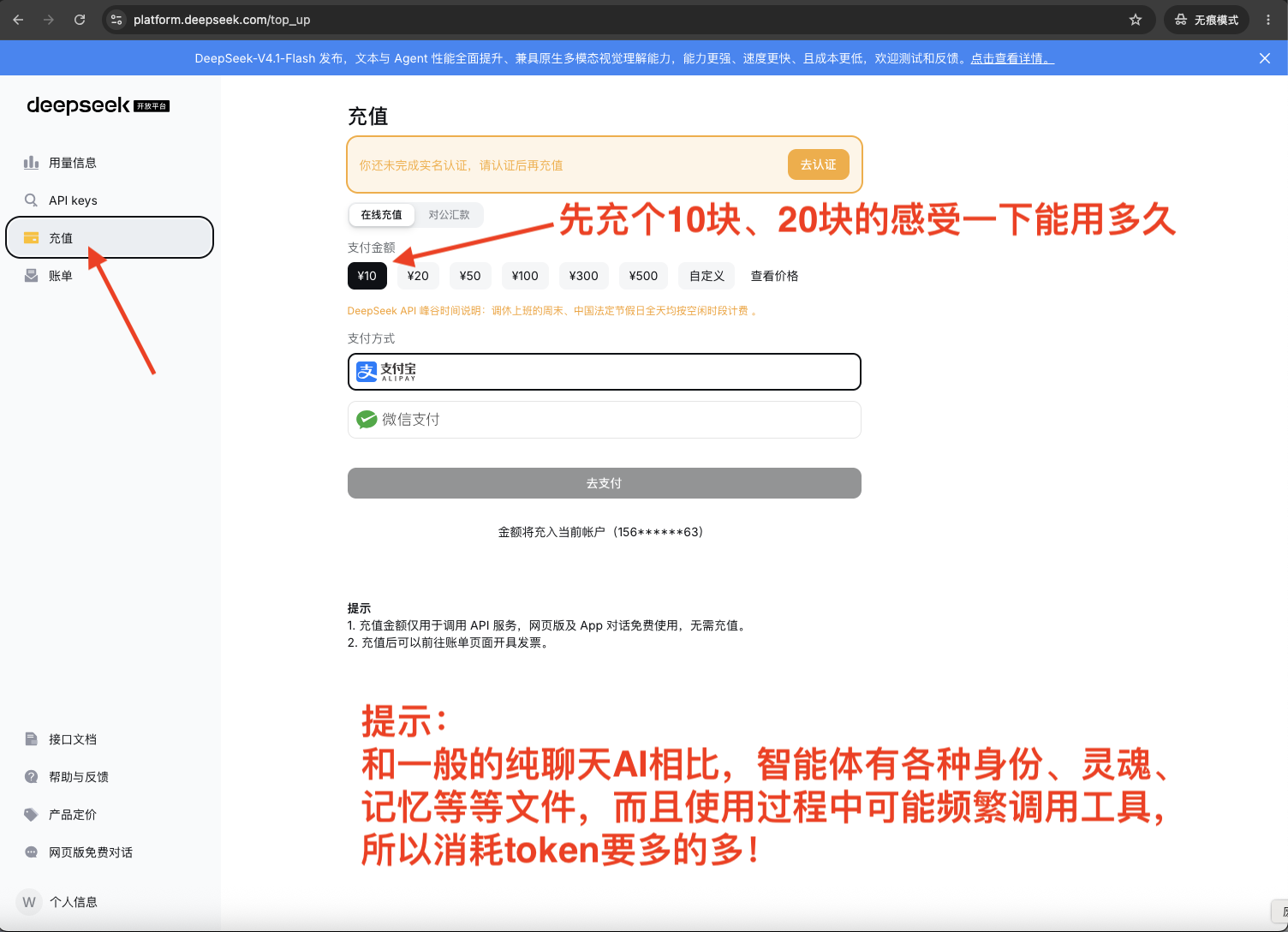Select the ¥10 amount
1288x932 pixels.
click(x=367, y=276)
